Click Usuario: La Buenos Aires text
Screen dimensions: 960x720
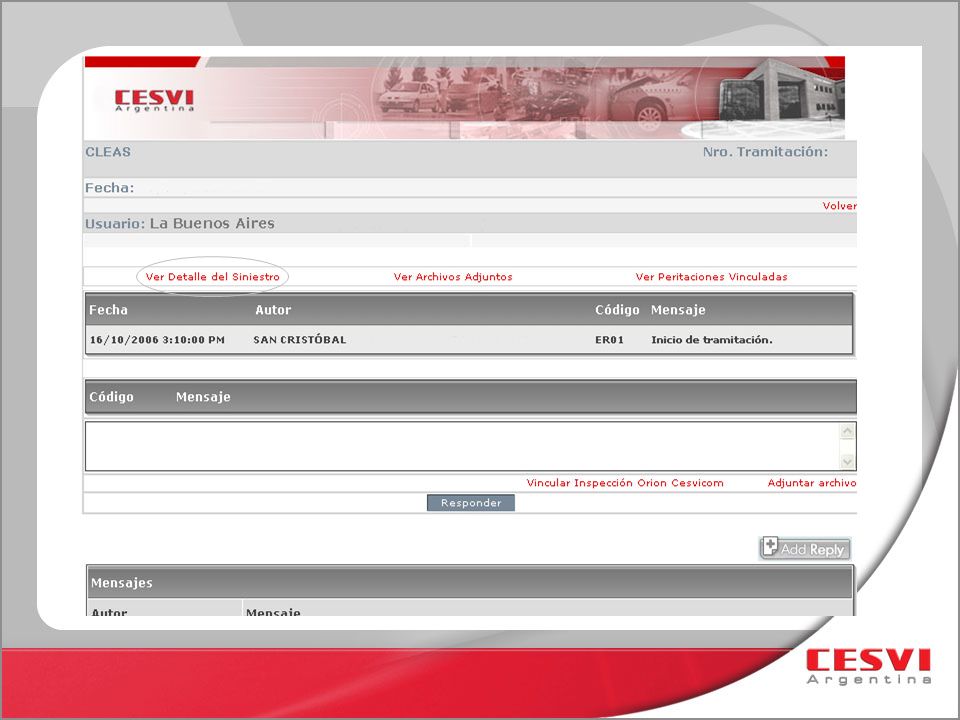coord(179,223)
